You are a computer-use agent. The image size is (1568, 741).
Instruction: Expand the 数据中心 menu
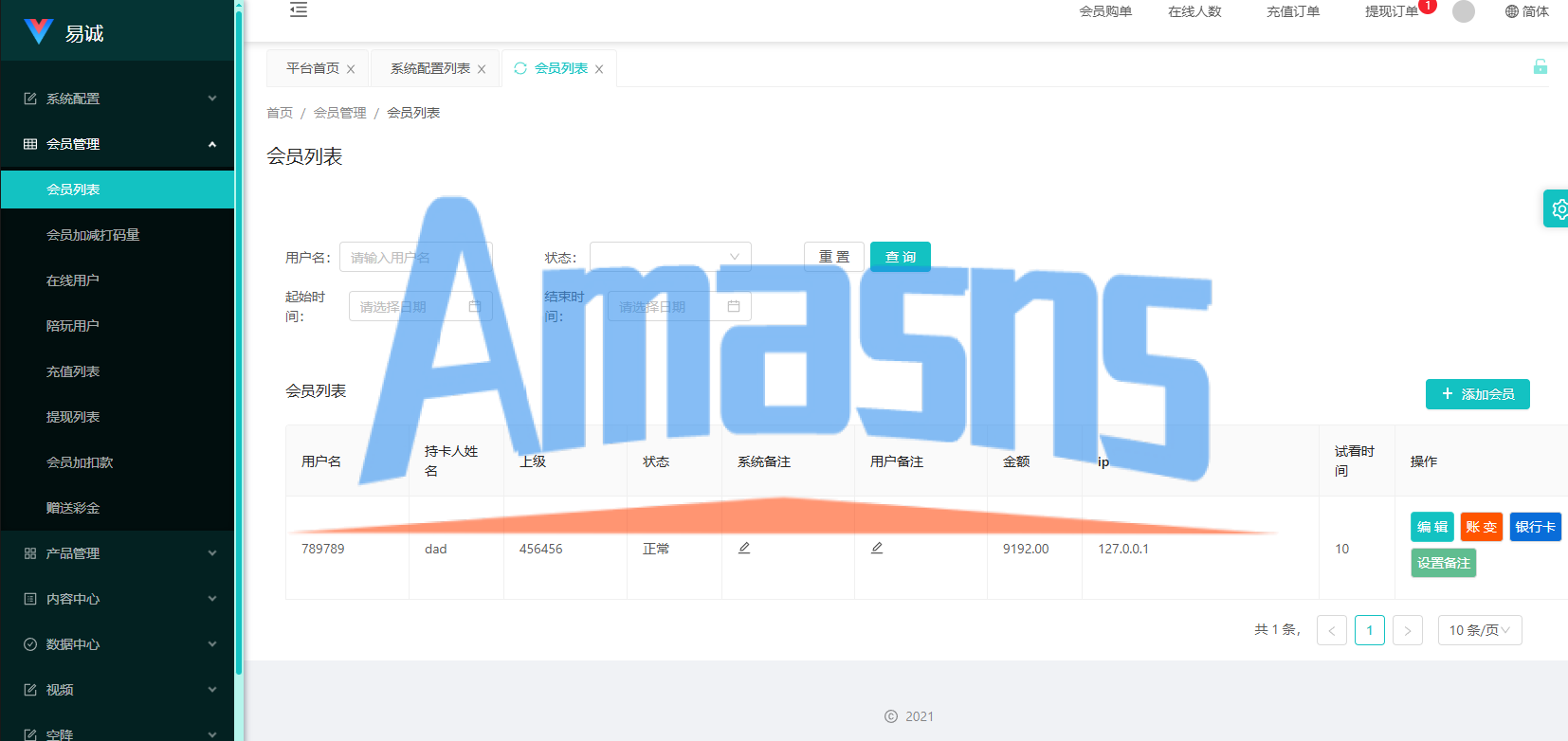[118, 644]
